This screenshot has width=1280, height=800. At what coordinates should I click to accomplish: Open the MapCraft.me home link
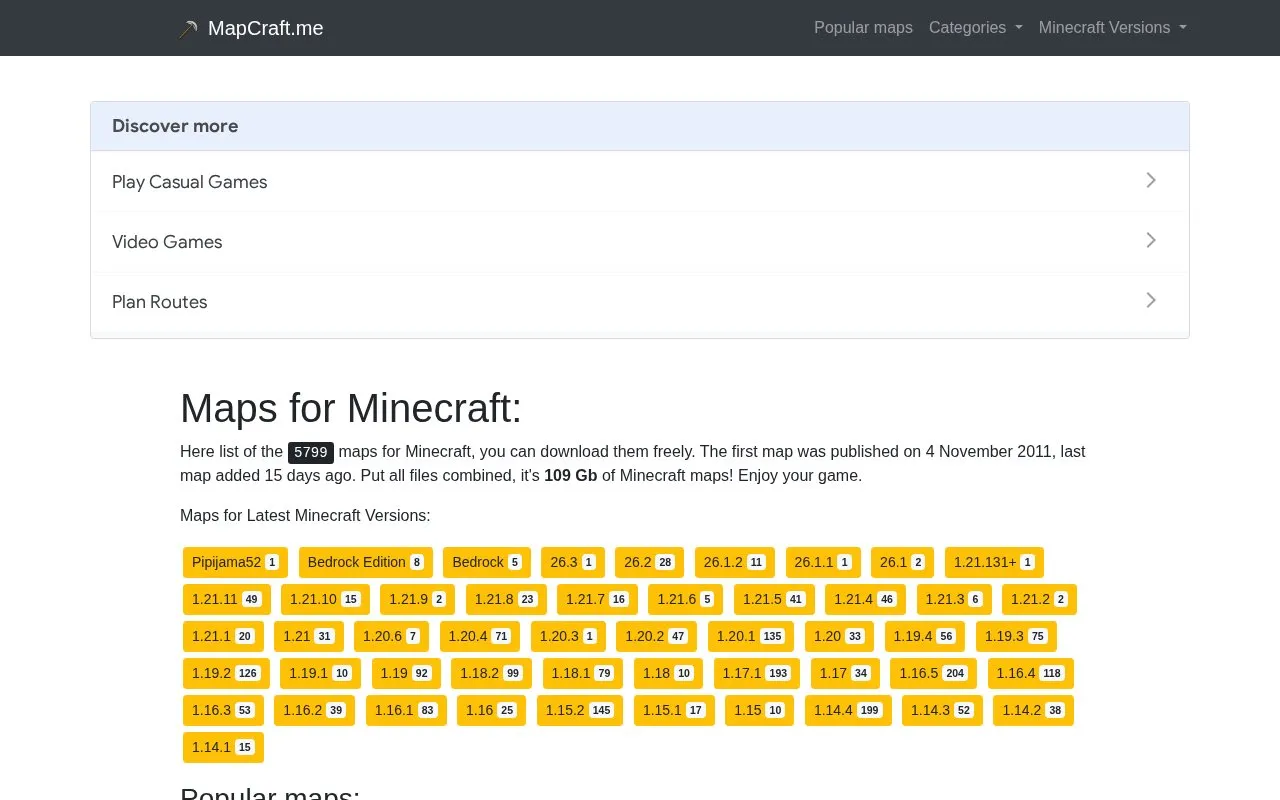click(x=251, y=28)
